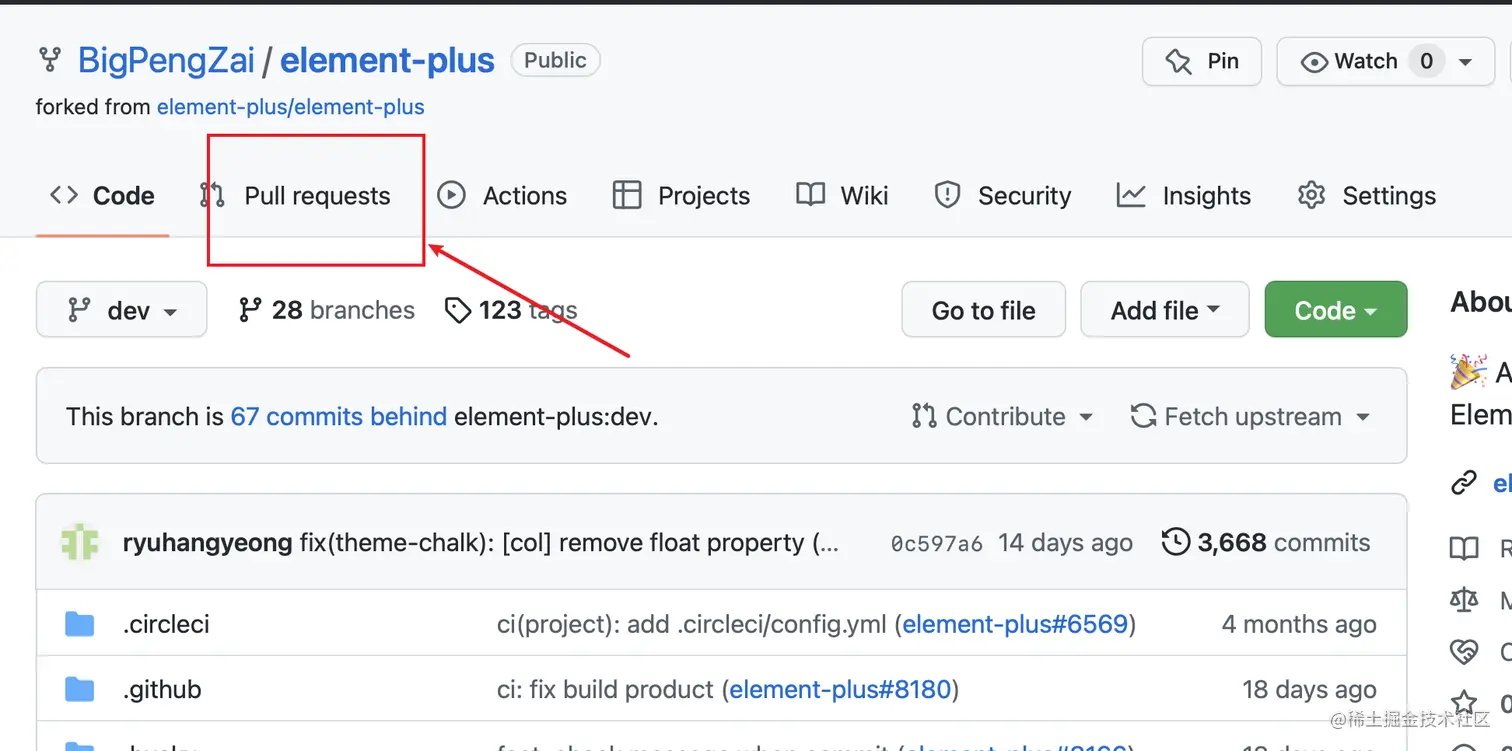Open the Security tab
1512x751 pixels.
(1002, 196)
